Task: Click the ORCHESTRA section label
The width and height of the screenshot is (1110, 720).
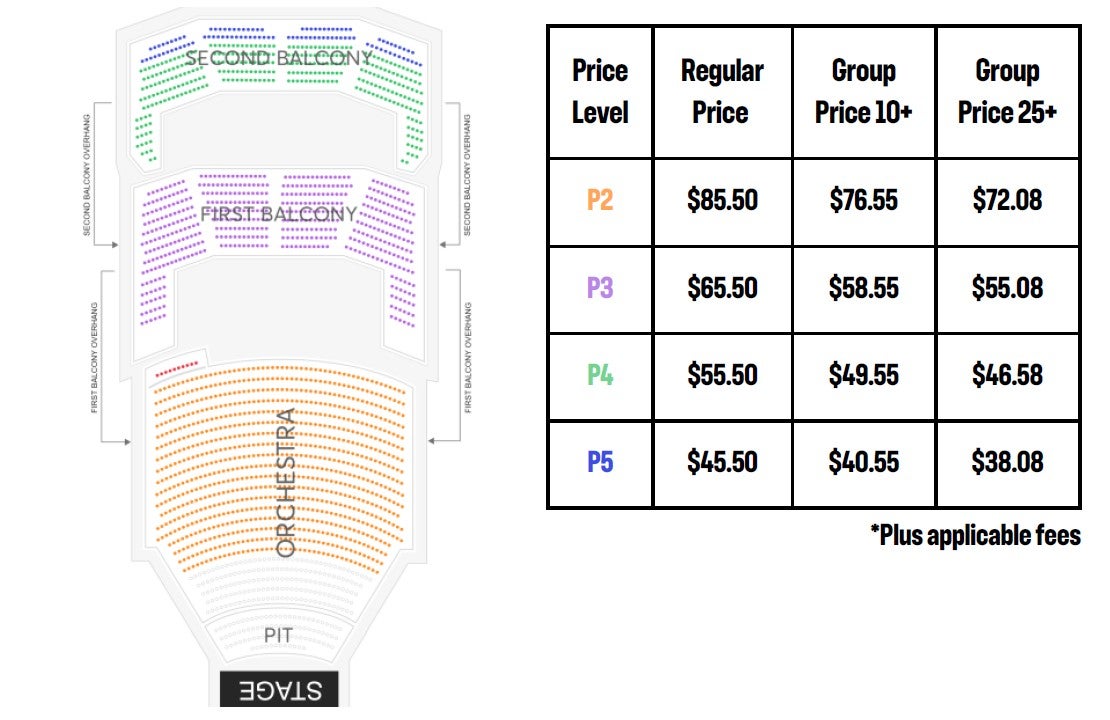Action: pos(286,482)
